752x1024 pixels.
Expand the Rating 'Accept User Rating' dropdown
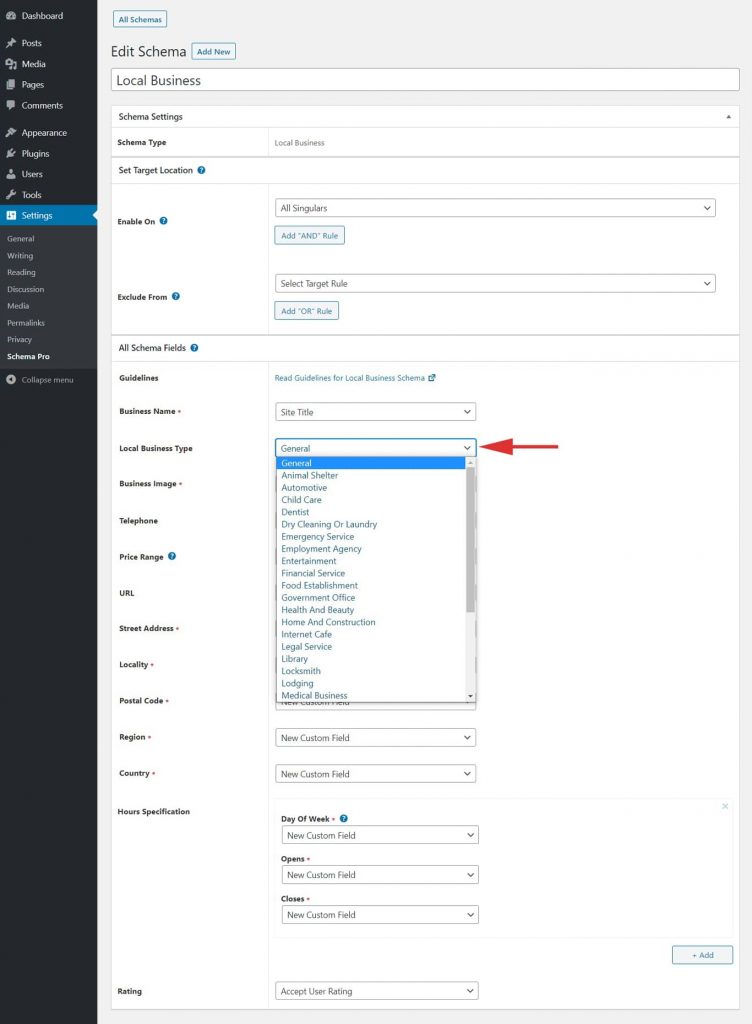pyautogui.click(x=376, y=991)
